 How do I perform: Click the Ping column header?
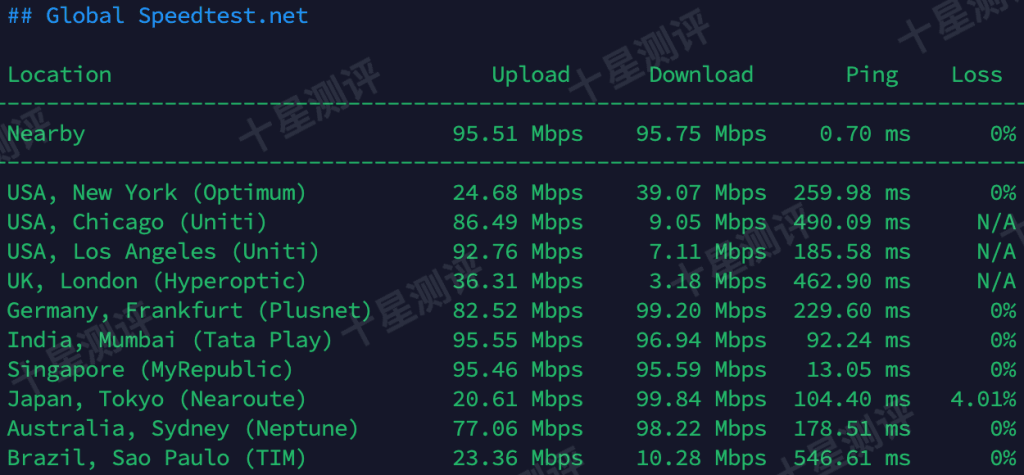point(871,75)
